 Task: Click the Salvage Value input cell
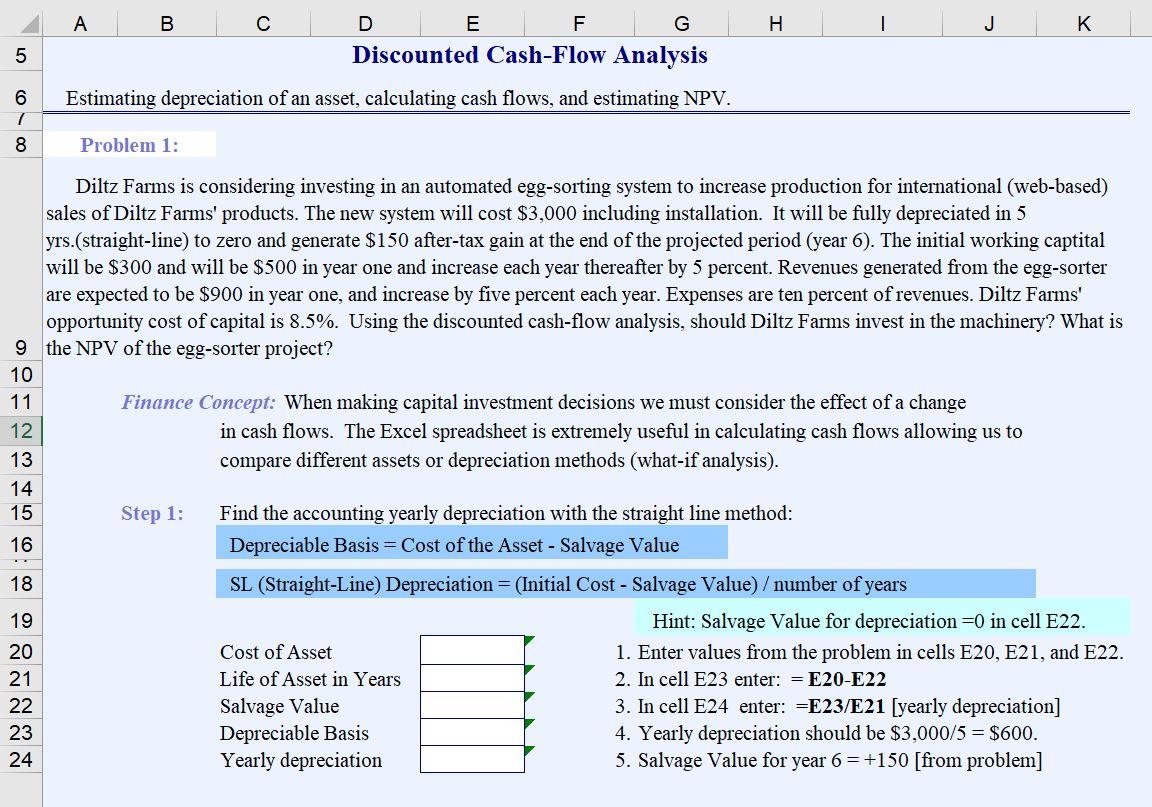pos(472,705)
